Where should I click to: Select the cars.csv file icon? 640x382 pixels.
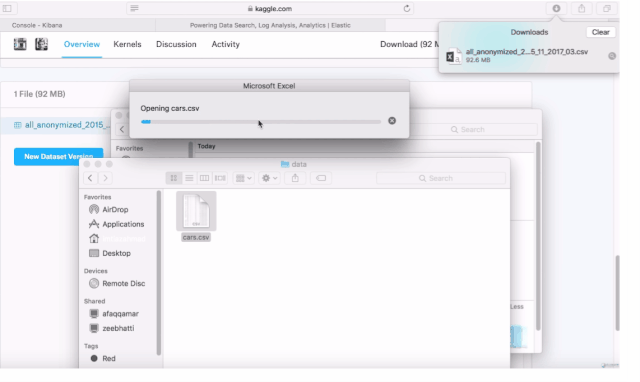tap(196, 211)
